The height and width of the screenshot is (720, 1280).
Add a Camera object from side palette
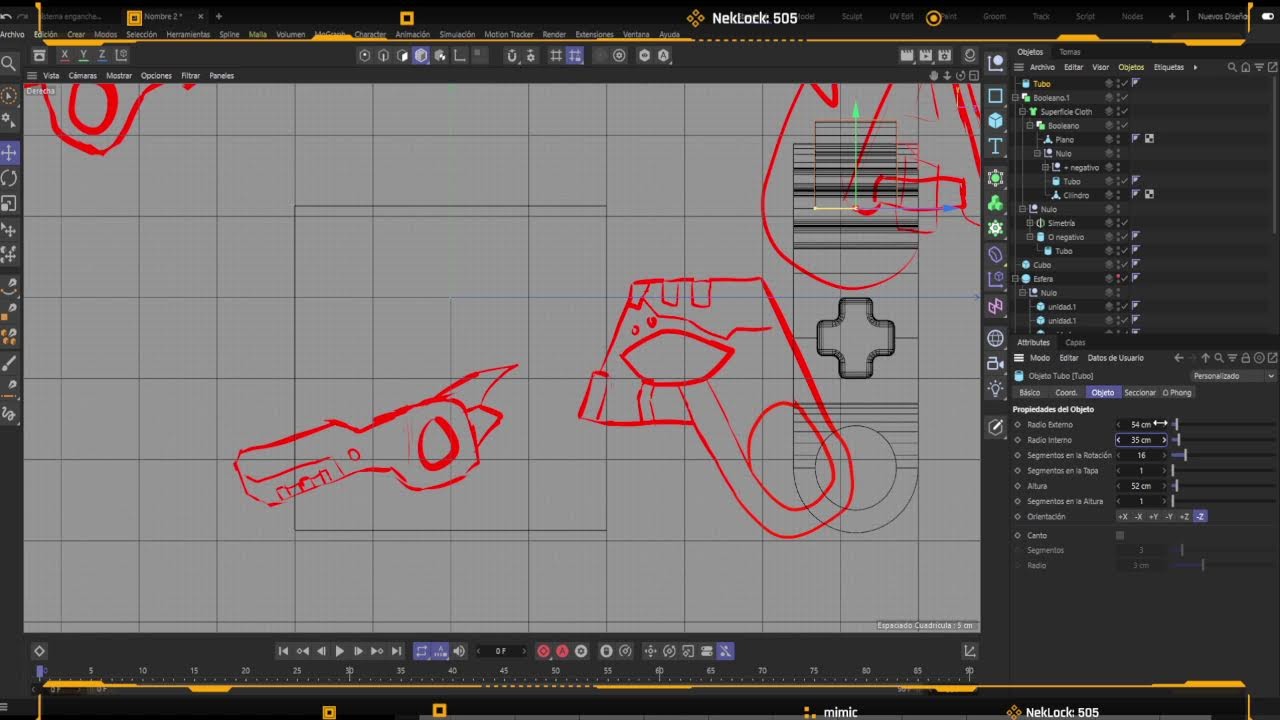[x=995, y=363]
